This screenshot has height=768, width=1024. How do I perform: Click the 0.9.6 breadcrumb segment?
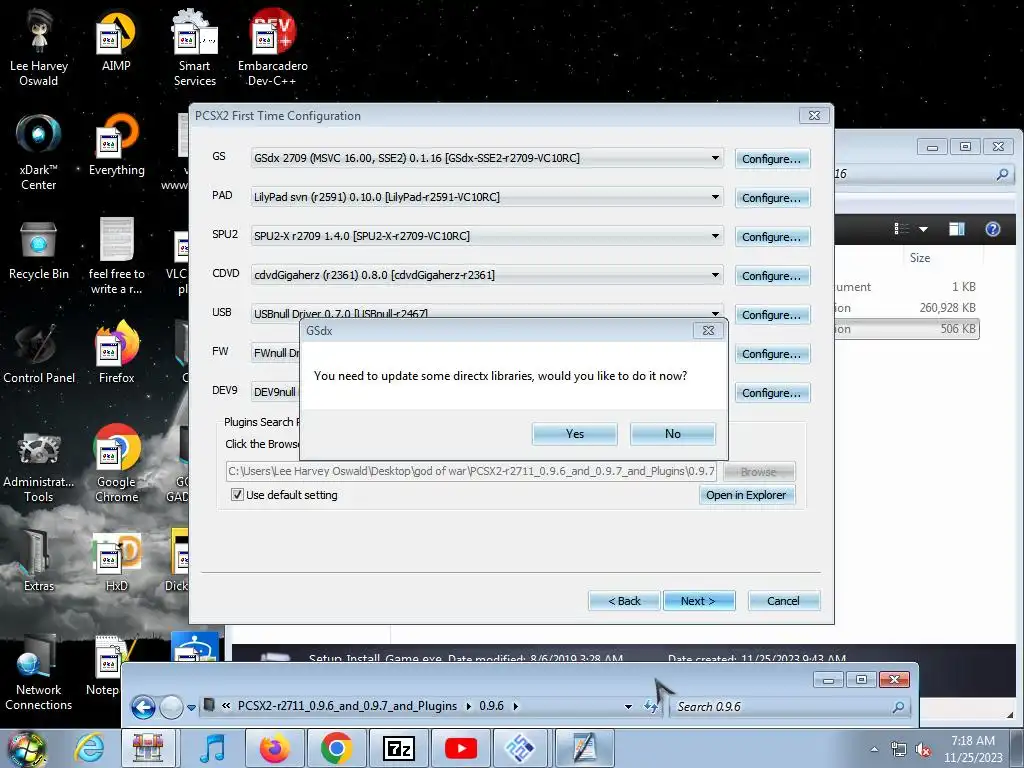click(491, 706)
